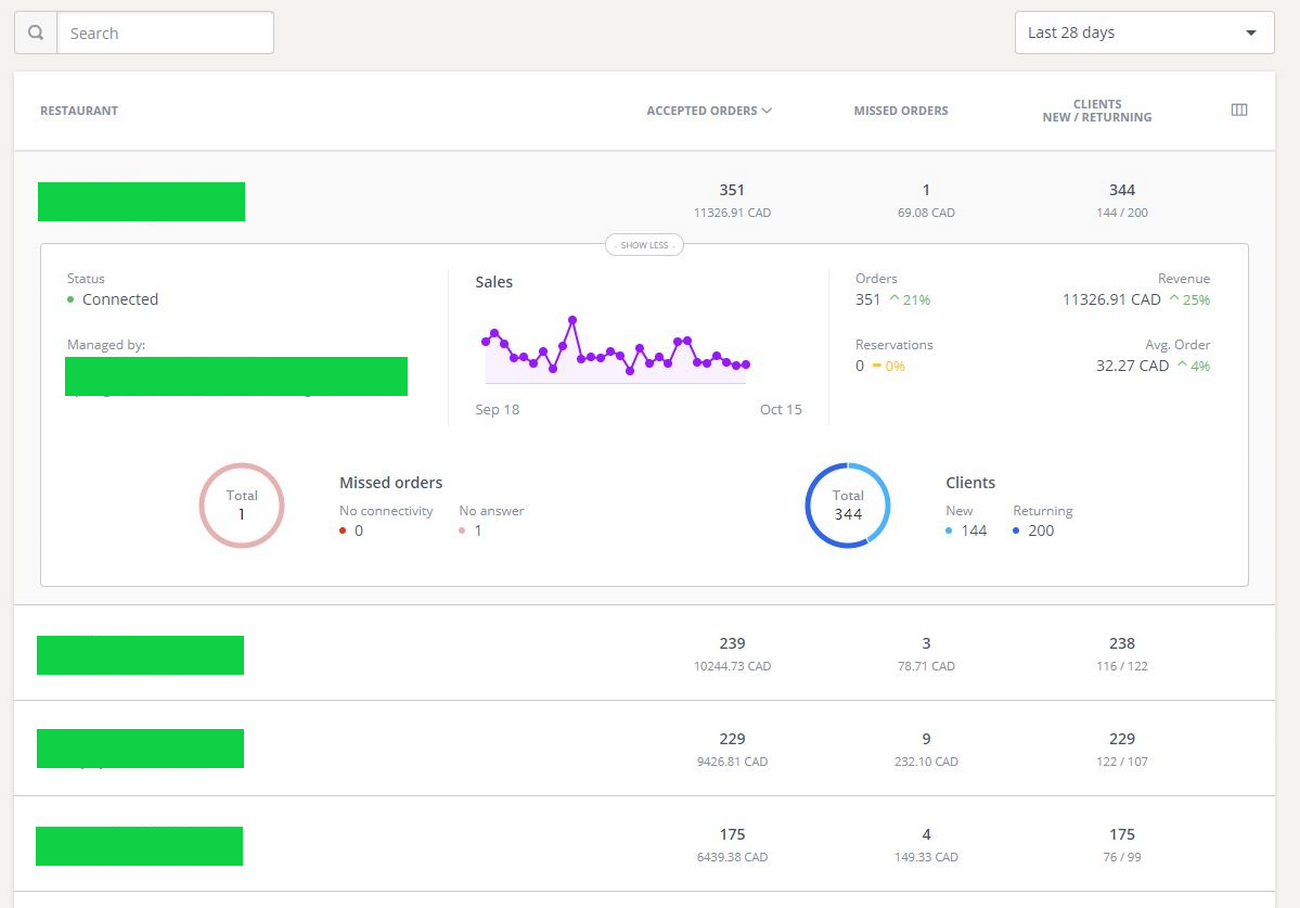Click the missed orders total donut chart
This screenshot has width=1300, height=908.
(242, 505)
